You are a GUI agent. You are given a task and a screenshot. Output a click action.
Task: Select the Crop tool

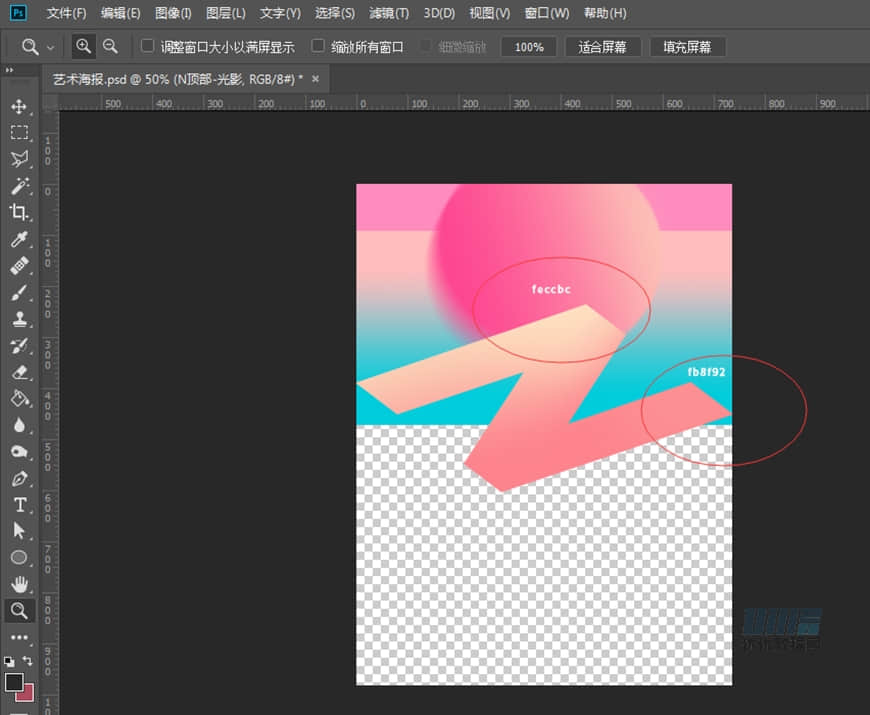tap(19, 212)
